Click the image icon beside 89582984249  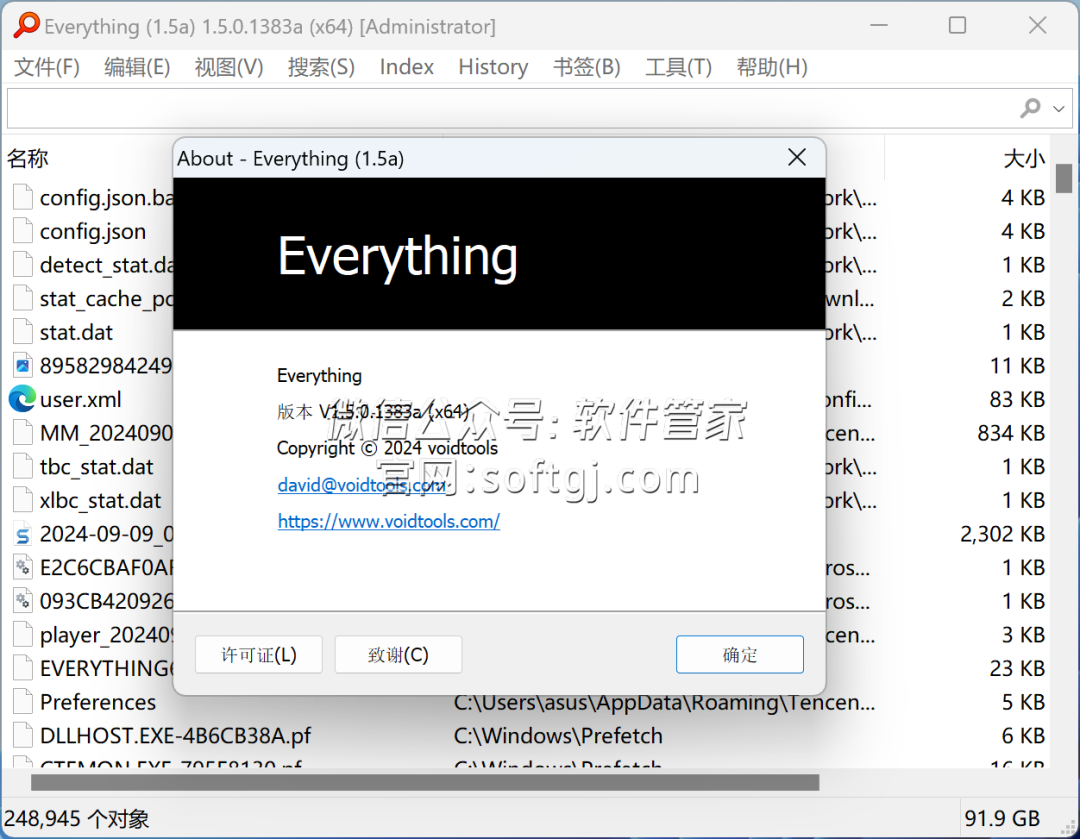click(23, 366)
